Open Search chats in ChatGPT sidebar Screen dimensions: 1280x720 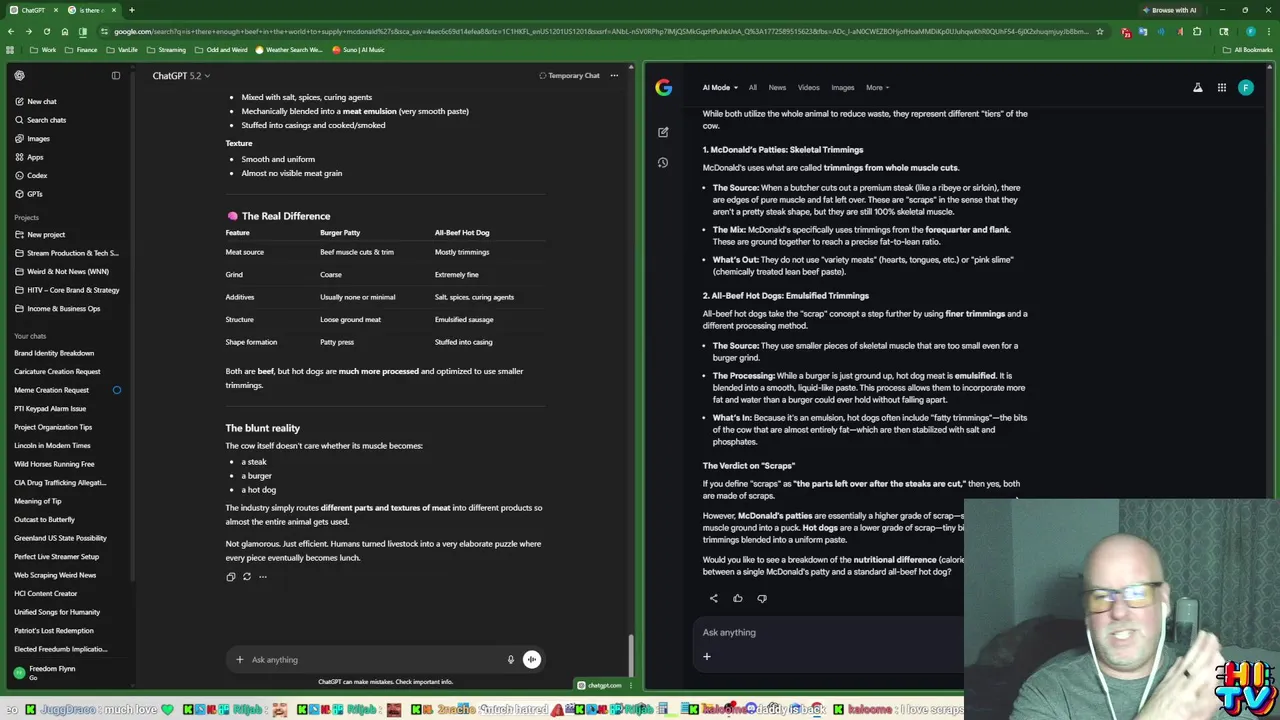coord(40,120)
